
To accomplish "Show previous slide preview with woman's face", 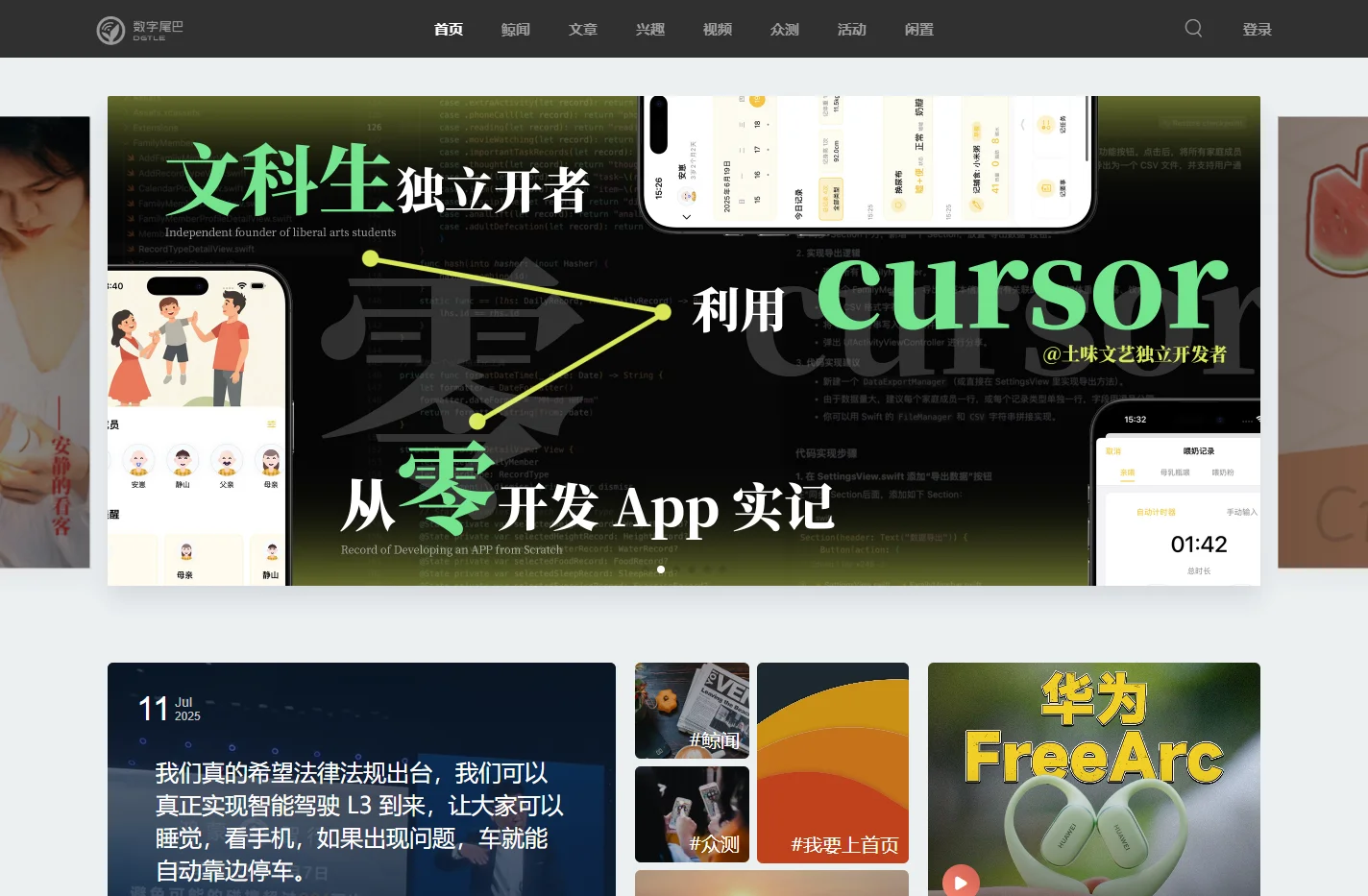I will click(45, 342).
